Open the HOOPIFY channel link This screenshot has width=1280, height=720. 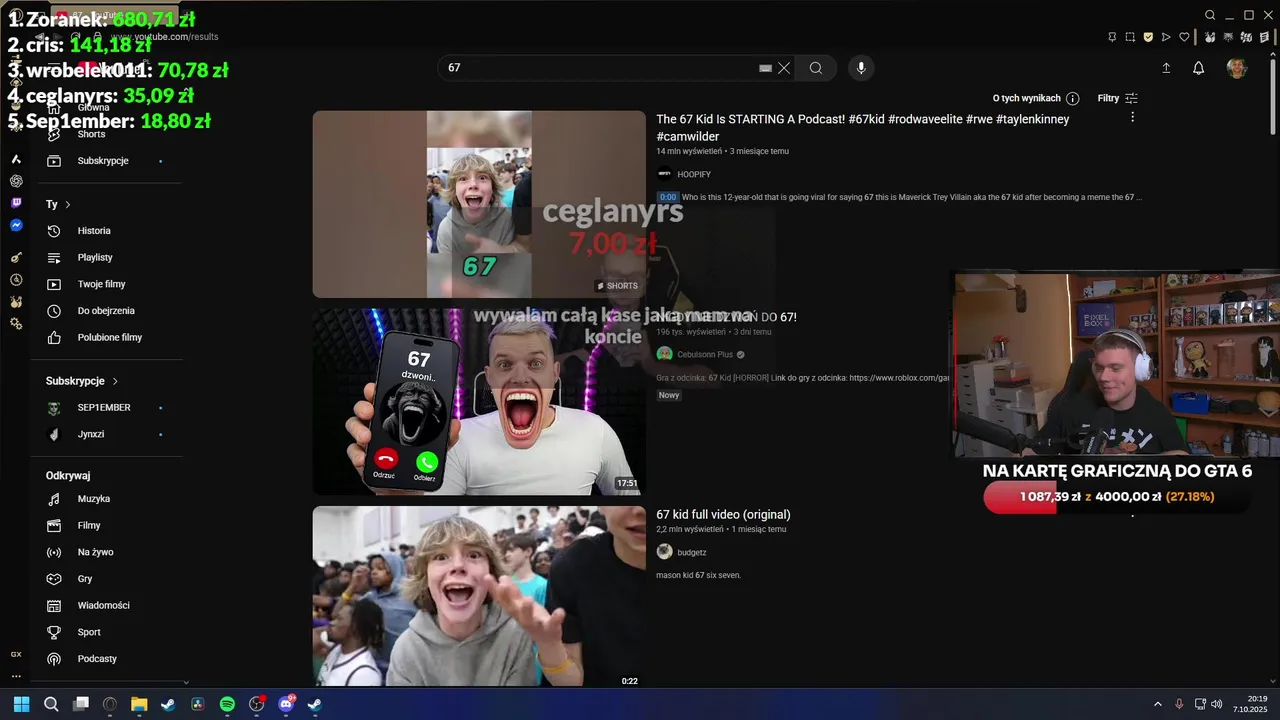[694, 174]
